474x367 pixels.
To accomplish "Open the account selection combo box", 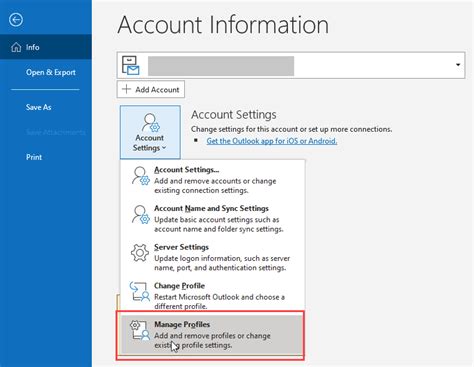I will [291, 65].
